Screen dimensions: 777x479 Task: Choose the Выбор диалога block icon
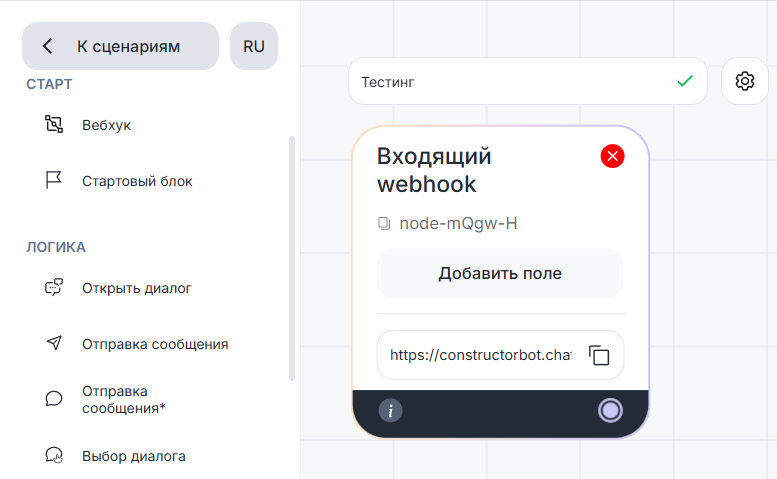pyautogui.click(x=54, y=456)
